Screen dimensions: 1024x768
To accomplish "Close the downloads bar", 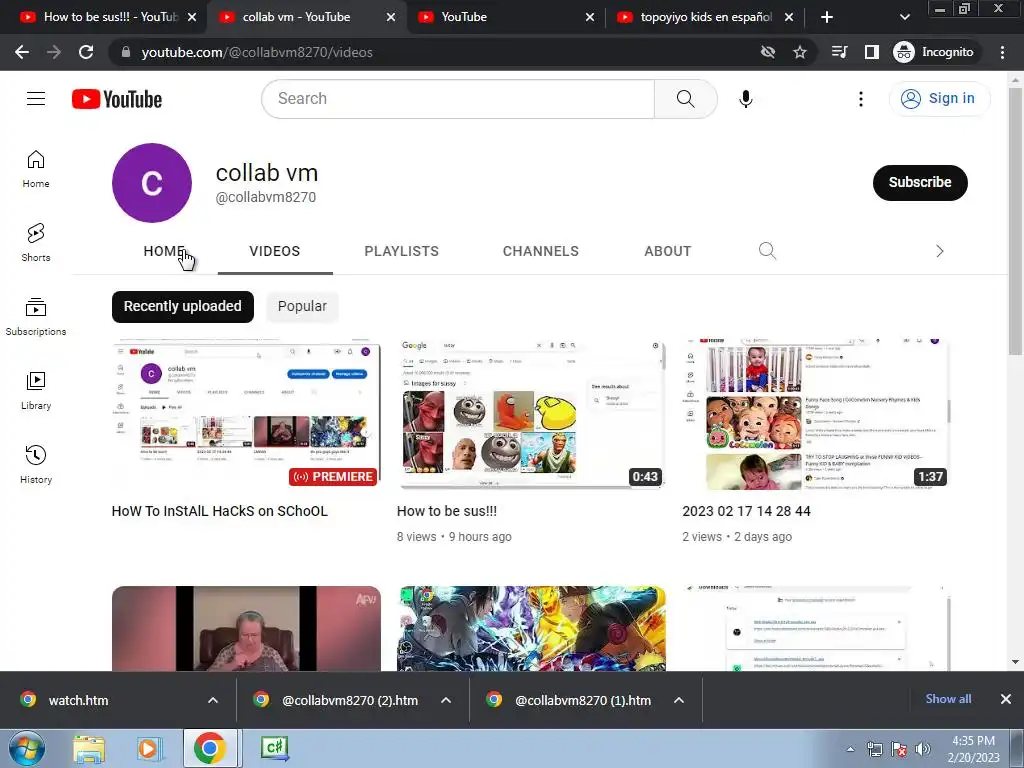I will (1006, 699).
